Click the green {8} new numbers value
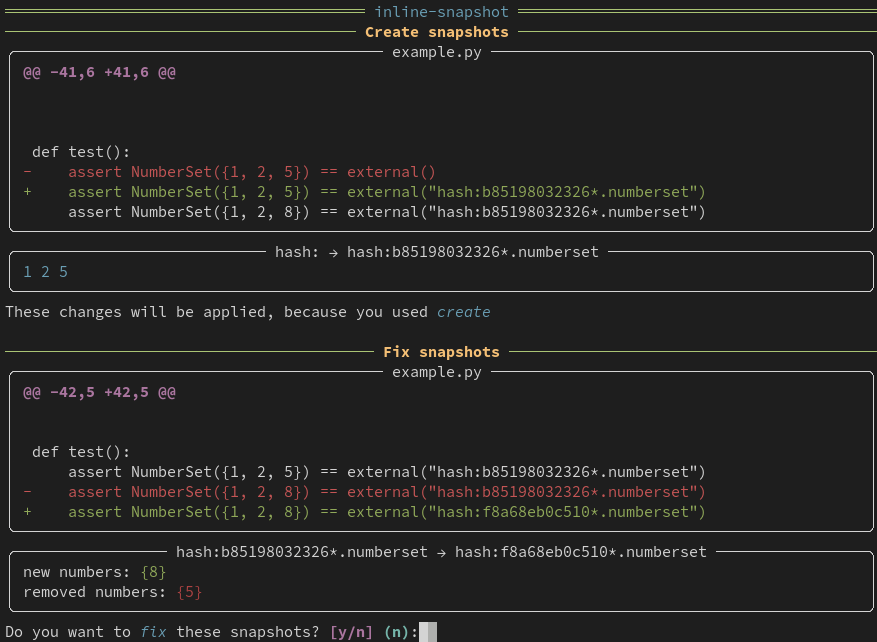This screenshot has width=877, height=642. (153, 572)
